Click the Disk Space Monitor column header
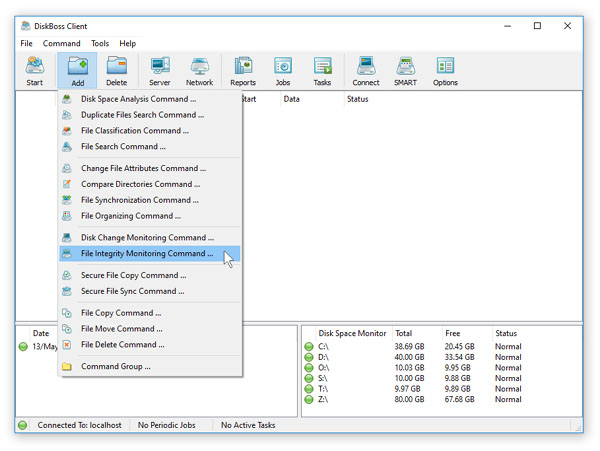This screenshot has height=451, width=600. click(352, 333)
